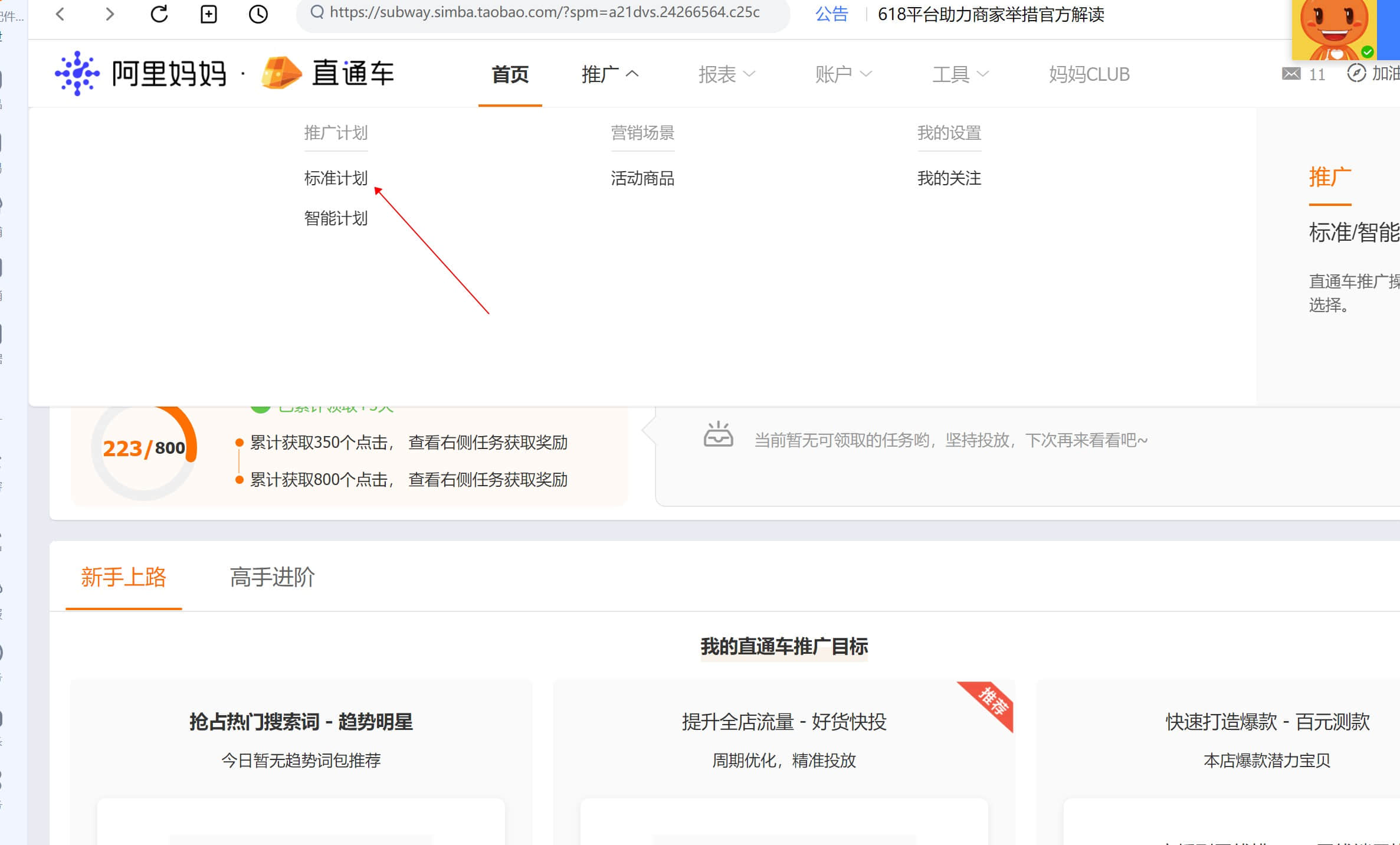The width and height of the screenshot is (1400, 845).
Task: Open the mail envelope messages icon
Action: pyautogui.click(x=1291, y=74)
